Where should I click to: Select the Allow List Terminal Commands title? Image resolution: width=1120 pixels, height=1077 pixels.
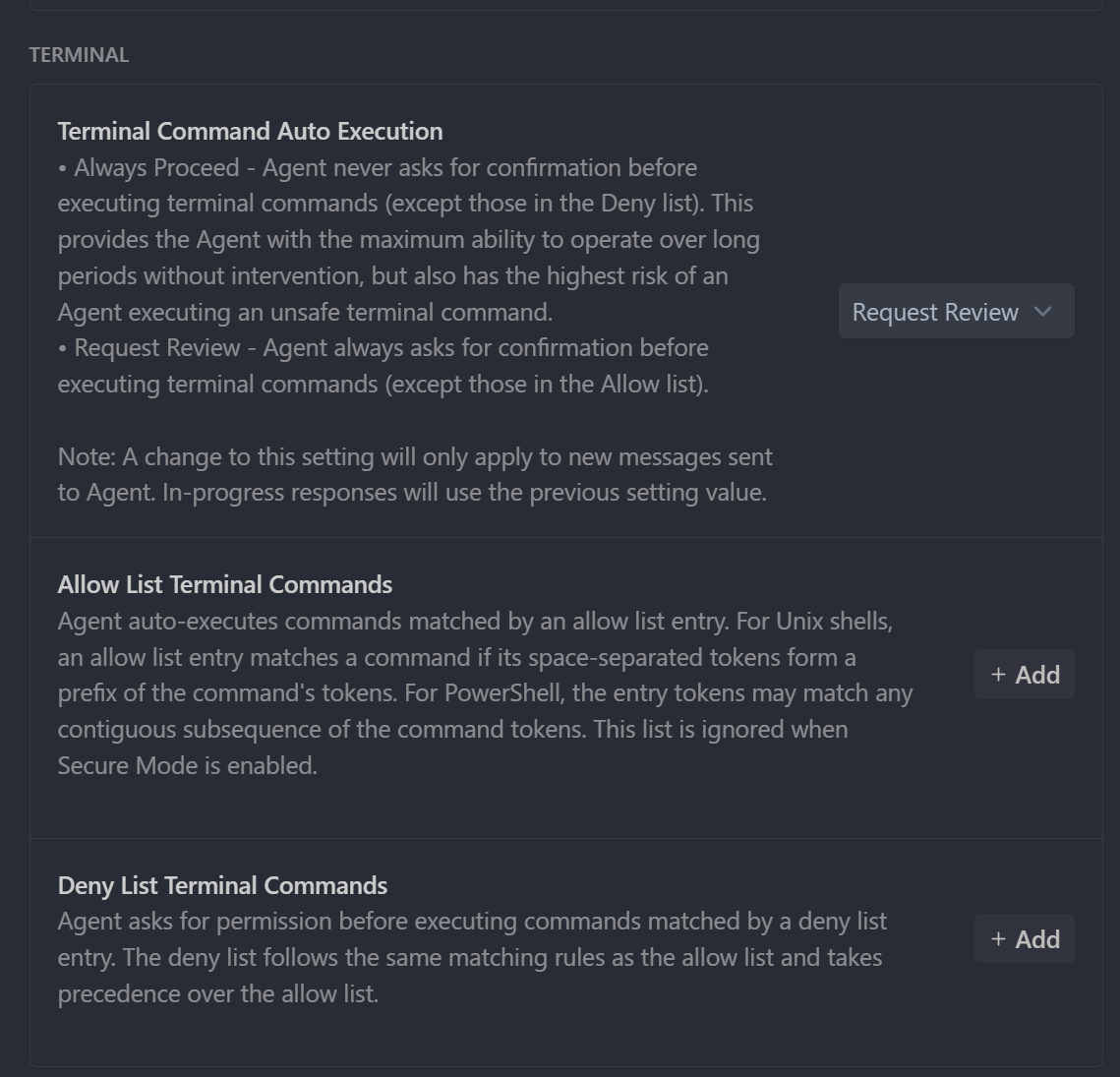click(x=225, y=584)
